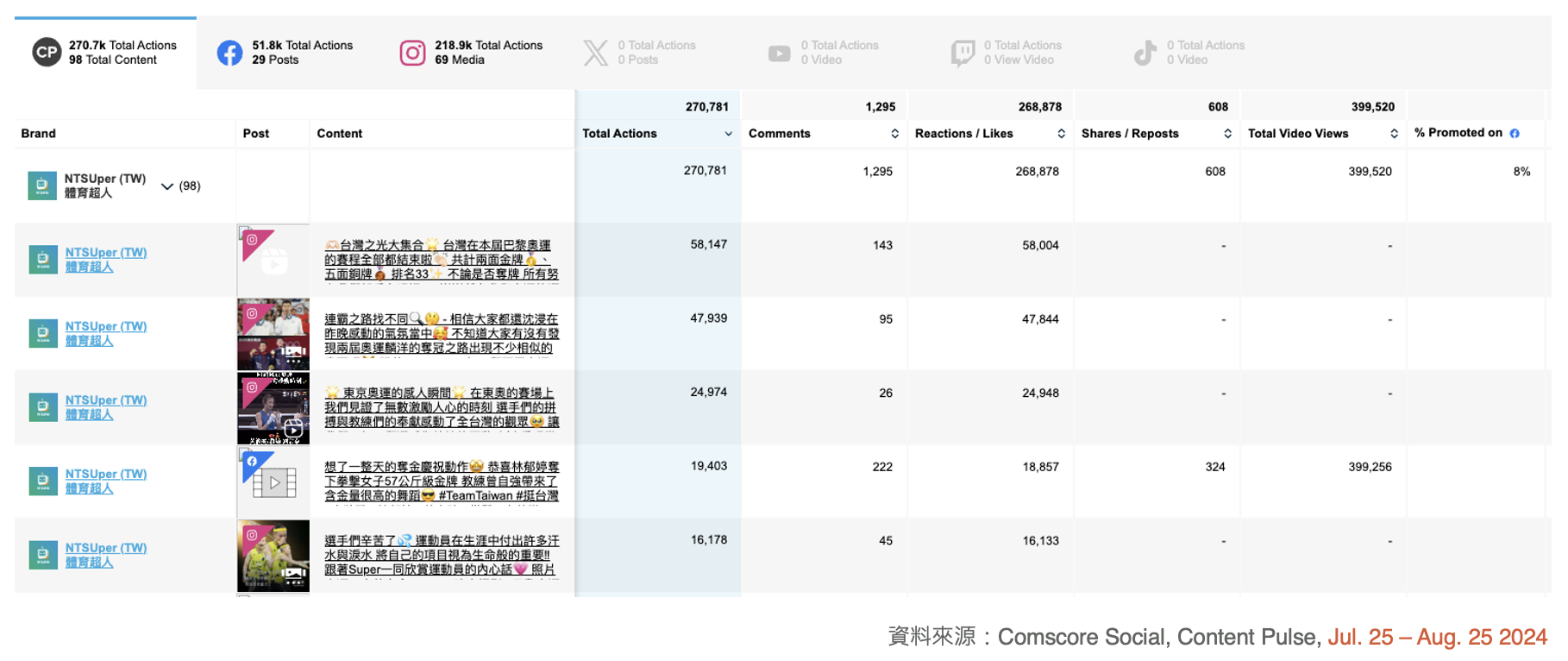Click the brand logo in the 24,974 row

click(x=42, y=407)
